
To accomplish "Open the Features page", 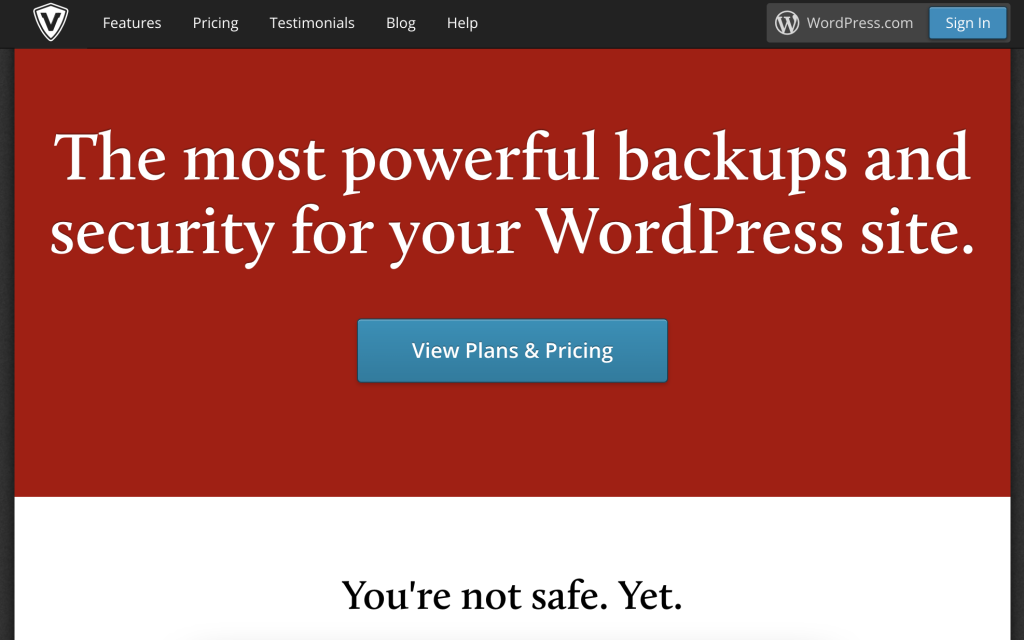I will [132, 23].
